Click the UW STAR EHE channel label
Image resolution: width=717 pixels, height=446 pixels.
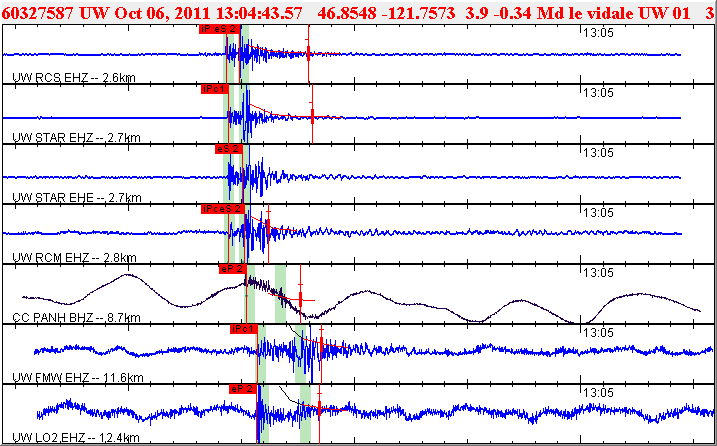tap(76, 197)
